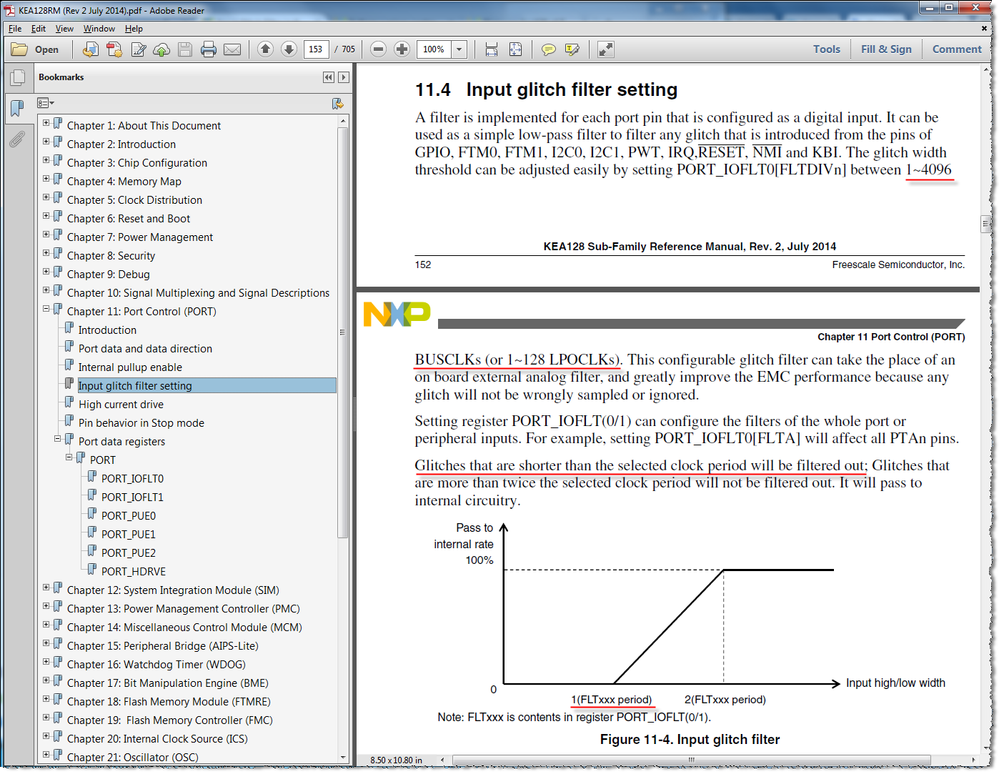
Task: Click the Save floppy disk icon
Action: pyautogui.click(x=185, y=49)
